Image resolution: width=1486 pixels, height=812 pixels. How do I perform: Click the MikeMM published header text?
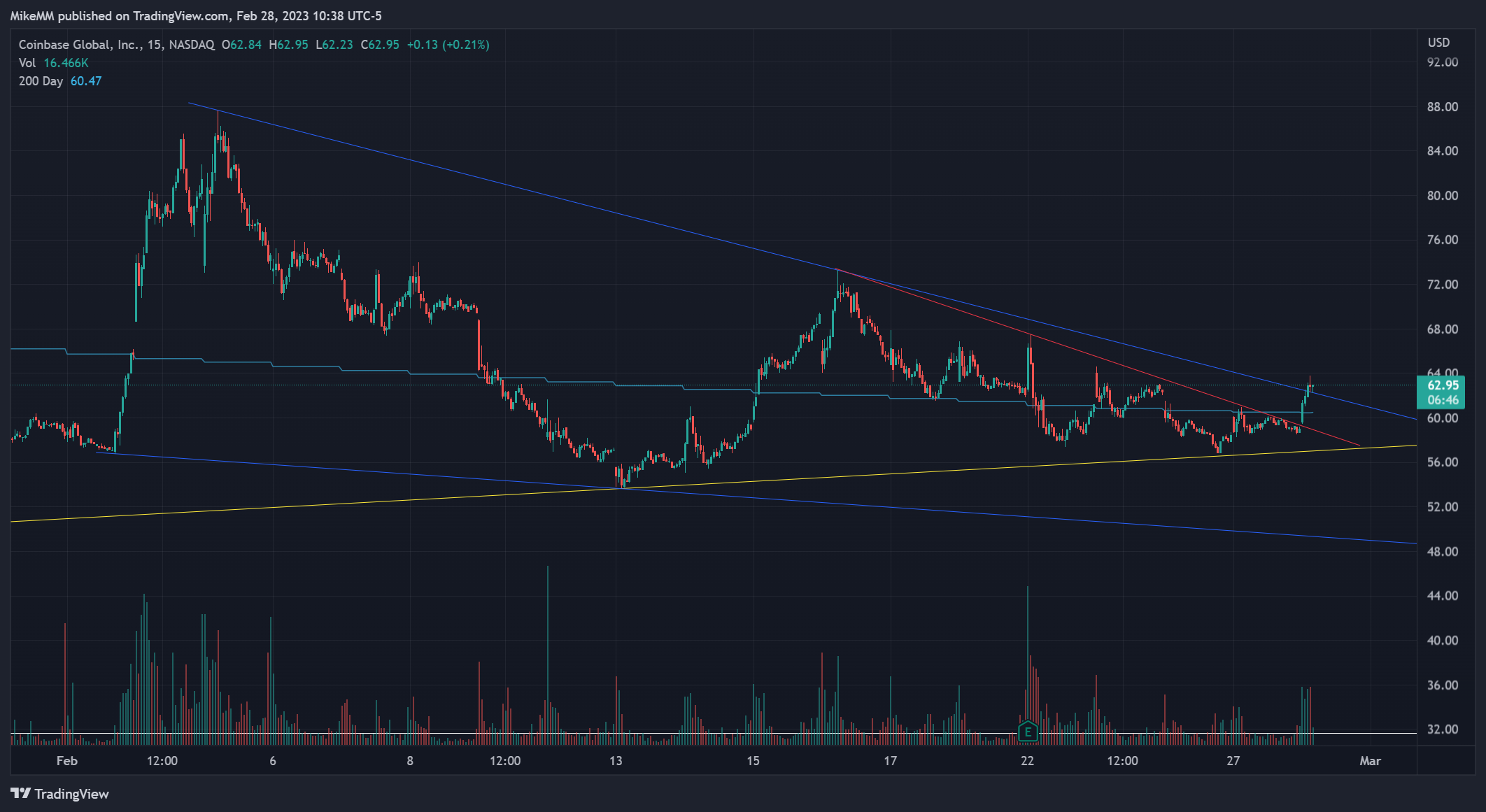tap(196, 15)
